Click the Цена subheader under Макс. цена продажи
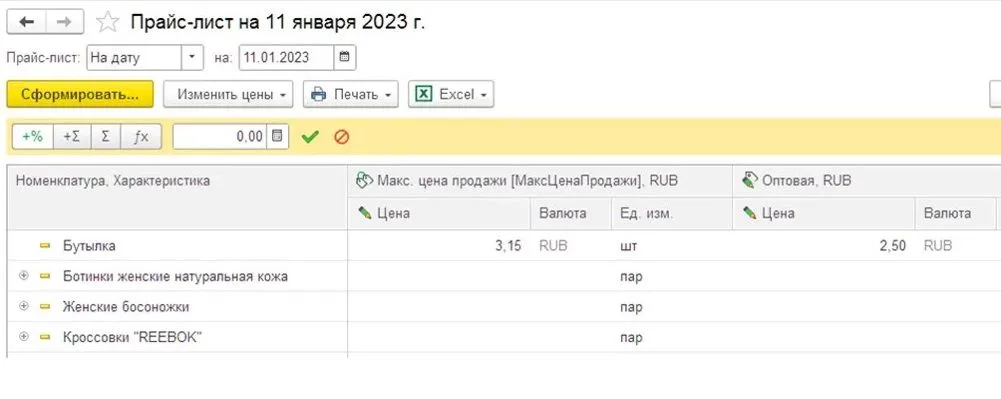Viewport: 1001px width, 399px height. pyautogui.click(x=439, y=213)
